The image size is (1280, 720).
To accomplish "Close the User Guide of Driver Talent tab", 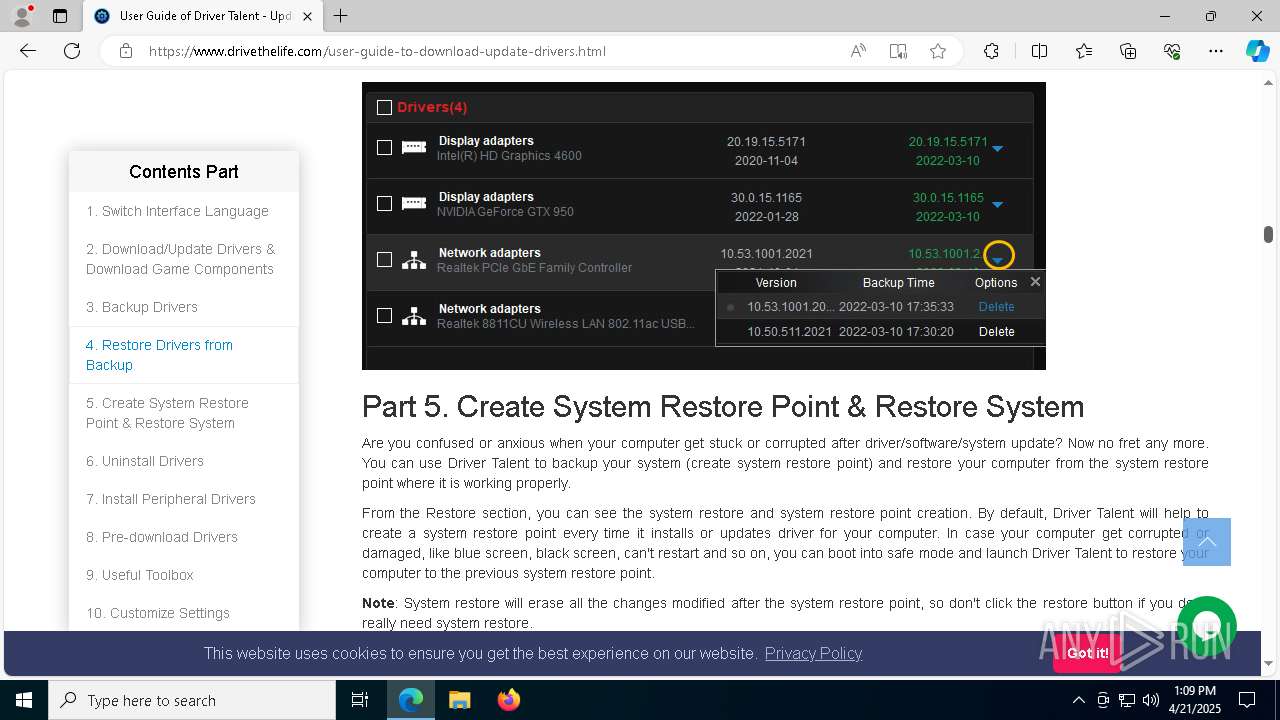I will tap(308, 16).
